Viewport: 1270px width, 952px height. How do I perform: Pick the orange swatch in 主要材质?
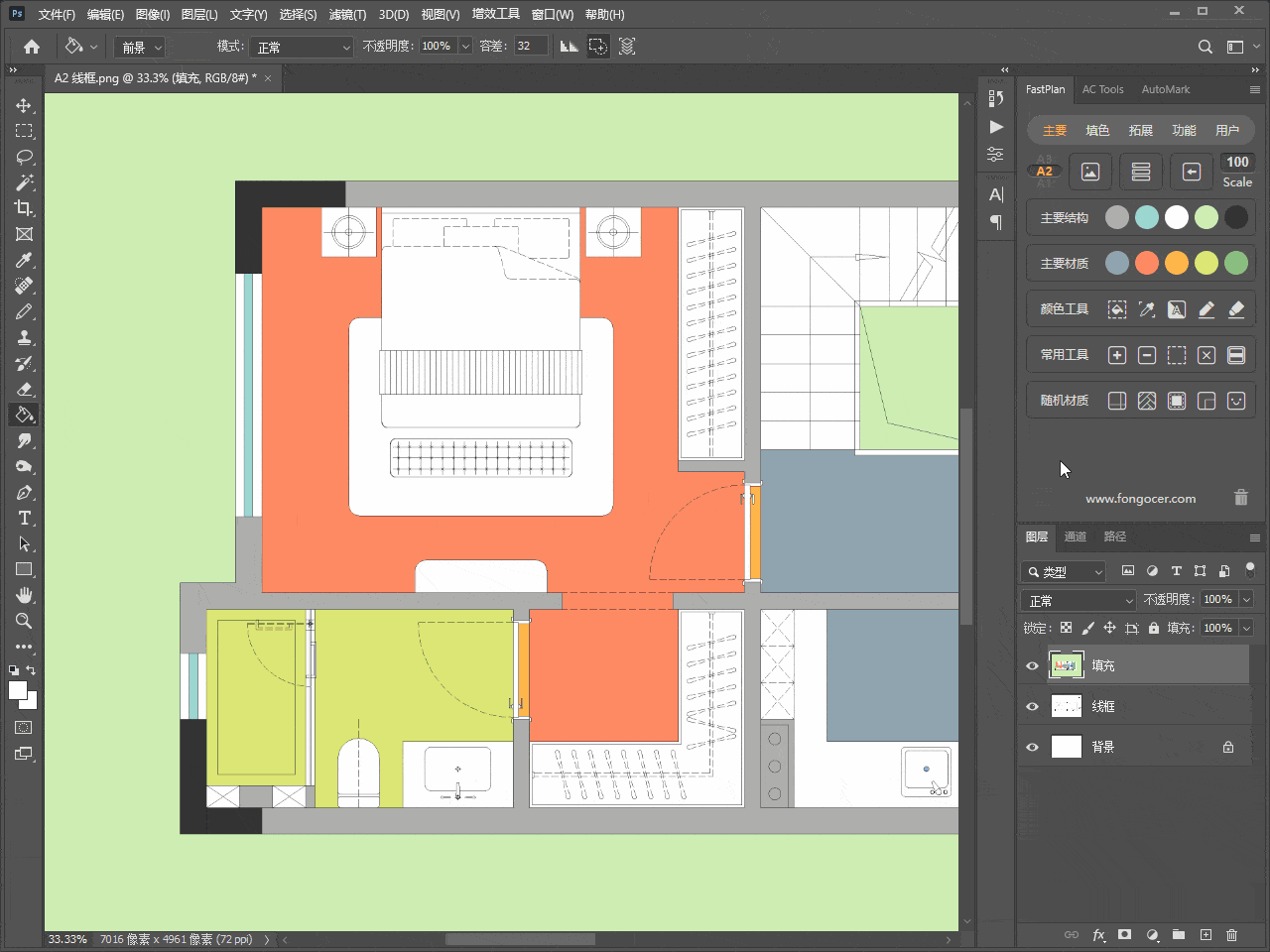(1177, 263)
